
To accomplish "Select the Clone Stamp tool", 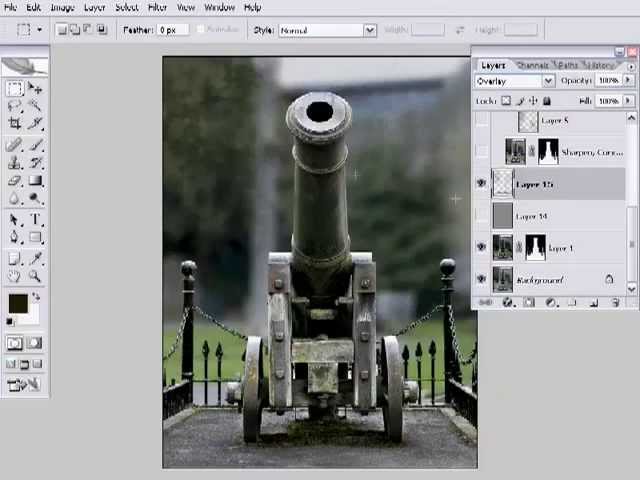I will 14,162.
